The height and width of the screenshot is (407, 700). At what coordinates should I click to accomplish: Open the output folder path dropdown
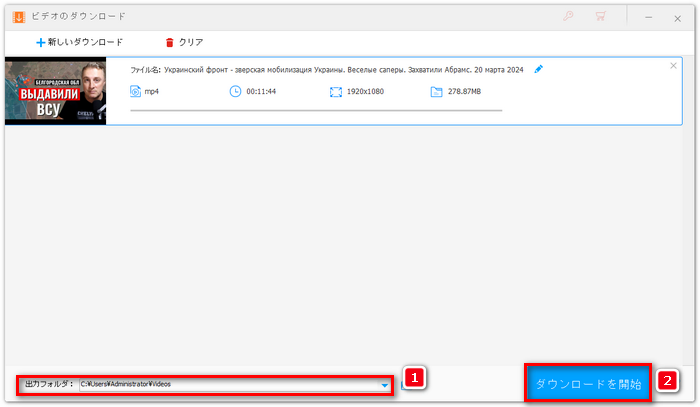[x=384, y=385]
